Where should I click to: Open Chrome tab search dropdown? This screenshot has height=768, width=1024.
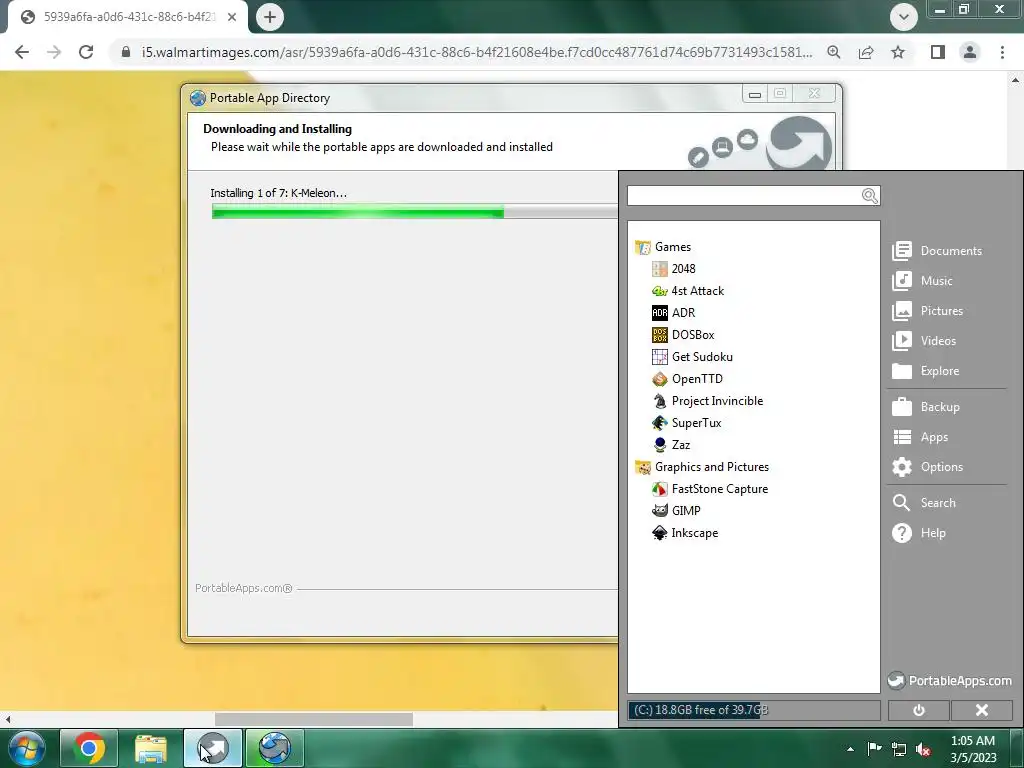point(904,17)
